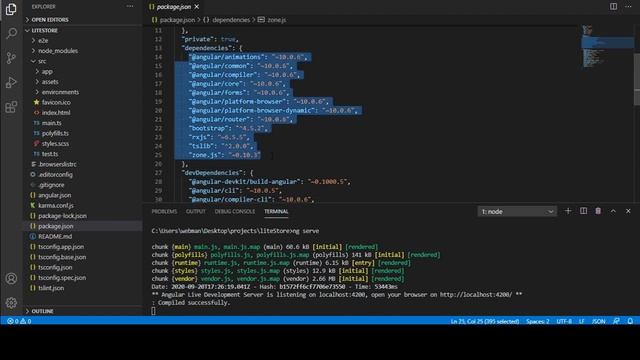Maximize the panel with chevron up
640x360 pixels.
(x=613, y=211)
